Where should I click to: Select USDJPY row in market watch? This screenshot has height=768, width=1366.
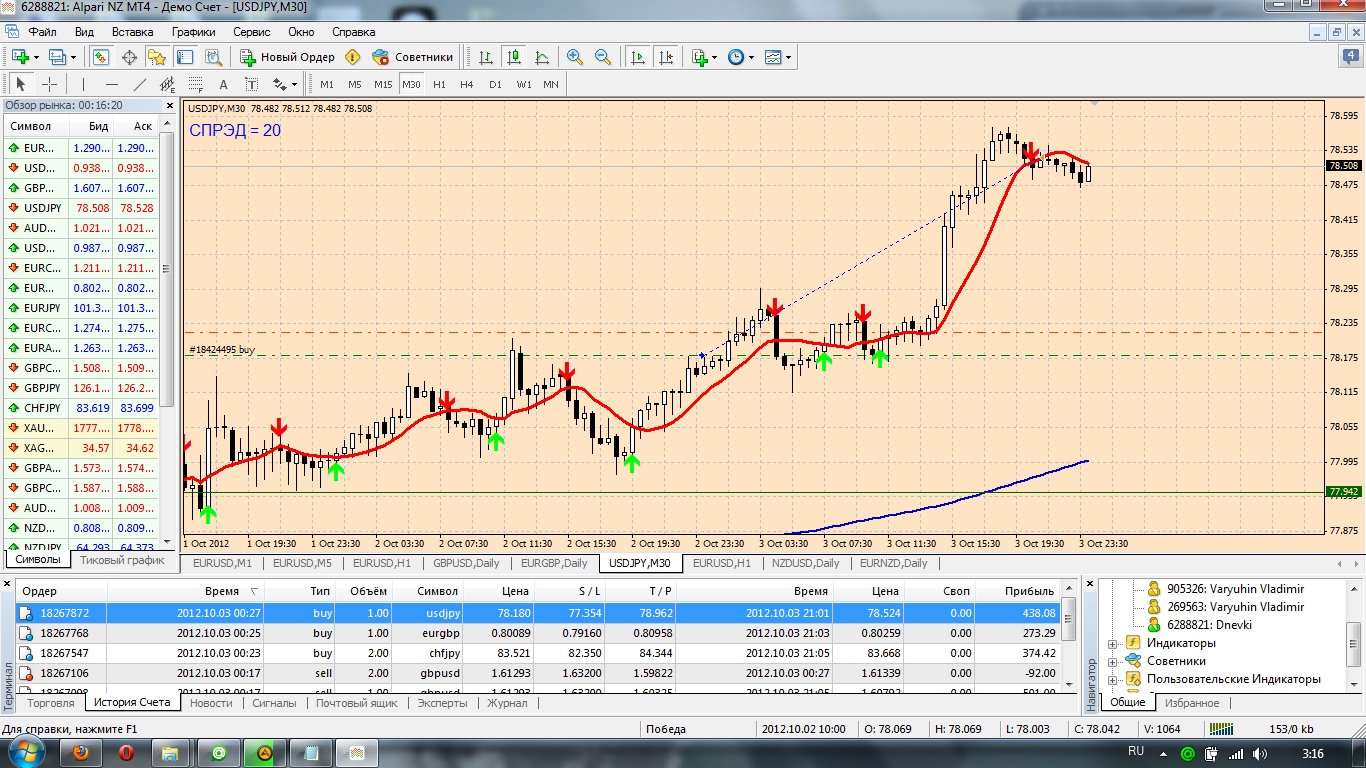pyautogui.click(x=80, y=208)
